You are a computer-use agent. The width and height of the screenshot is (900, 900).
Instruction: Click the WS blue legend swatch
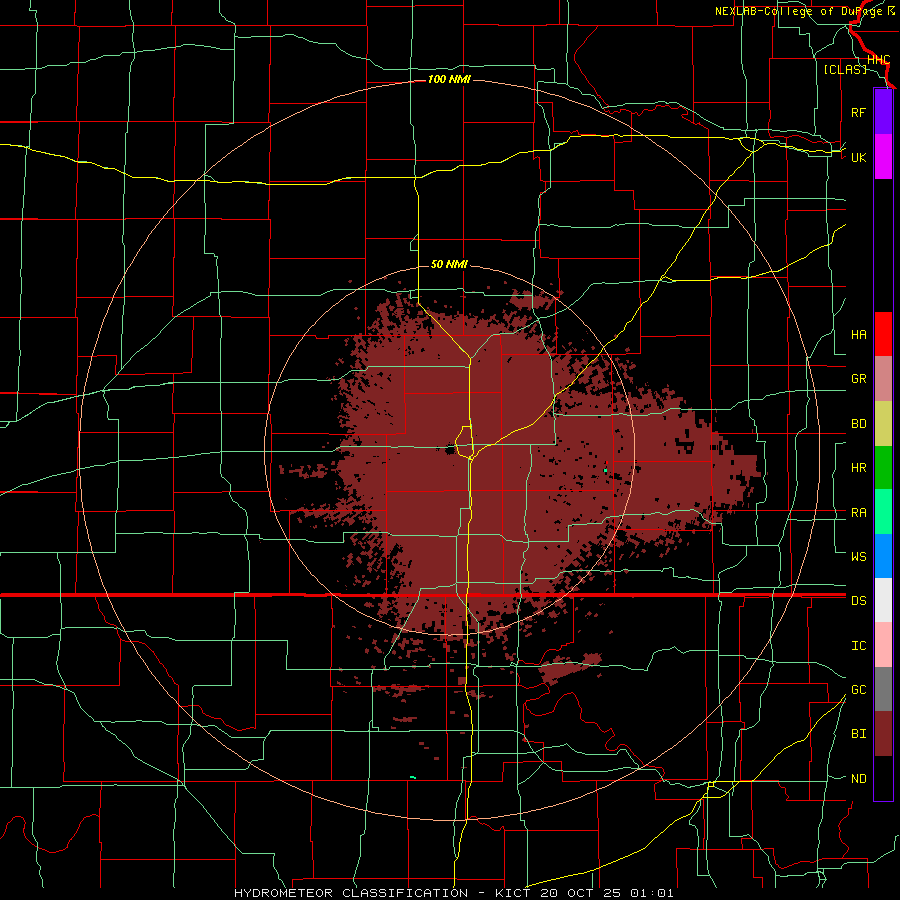[x=883, y=556]
